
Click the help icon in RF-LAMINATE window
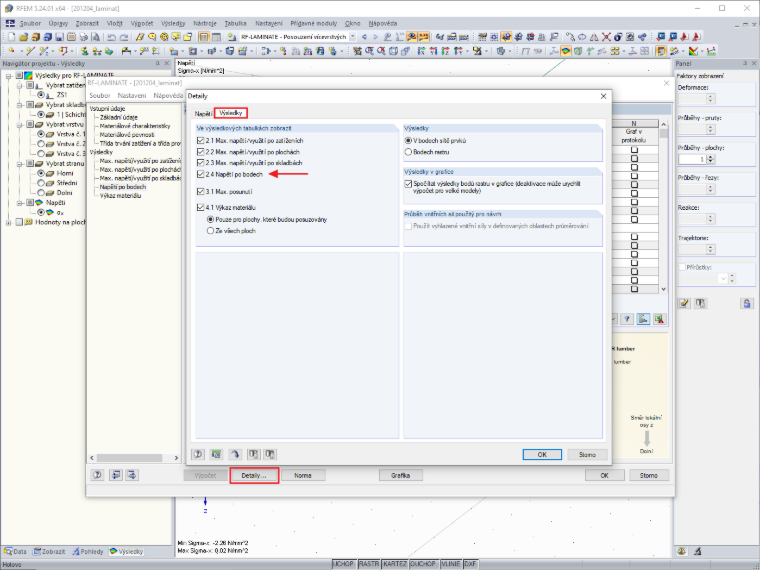click(x=97, y=475)
